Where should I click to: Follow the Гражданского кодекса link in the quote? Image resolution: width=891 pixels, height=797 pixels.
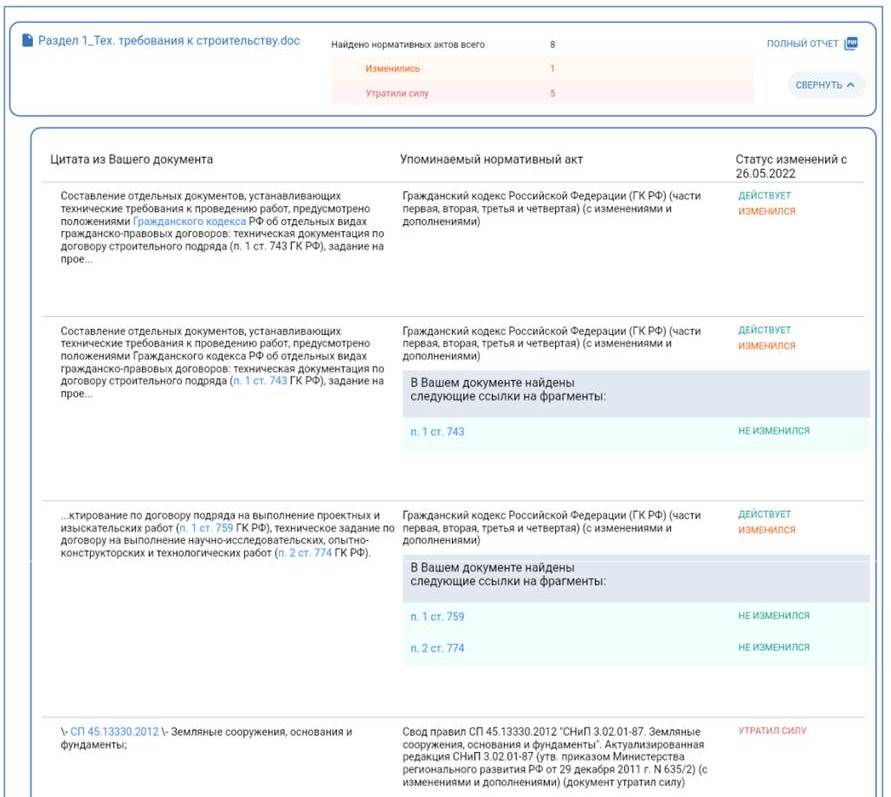tap(189, 221)
